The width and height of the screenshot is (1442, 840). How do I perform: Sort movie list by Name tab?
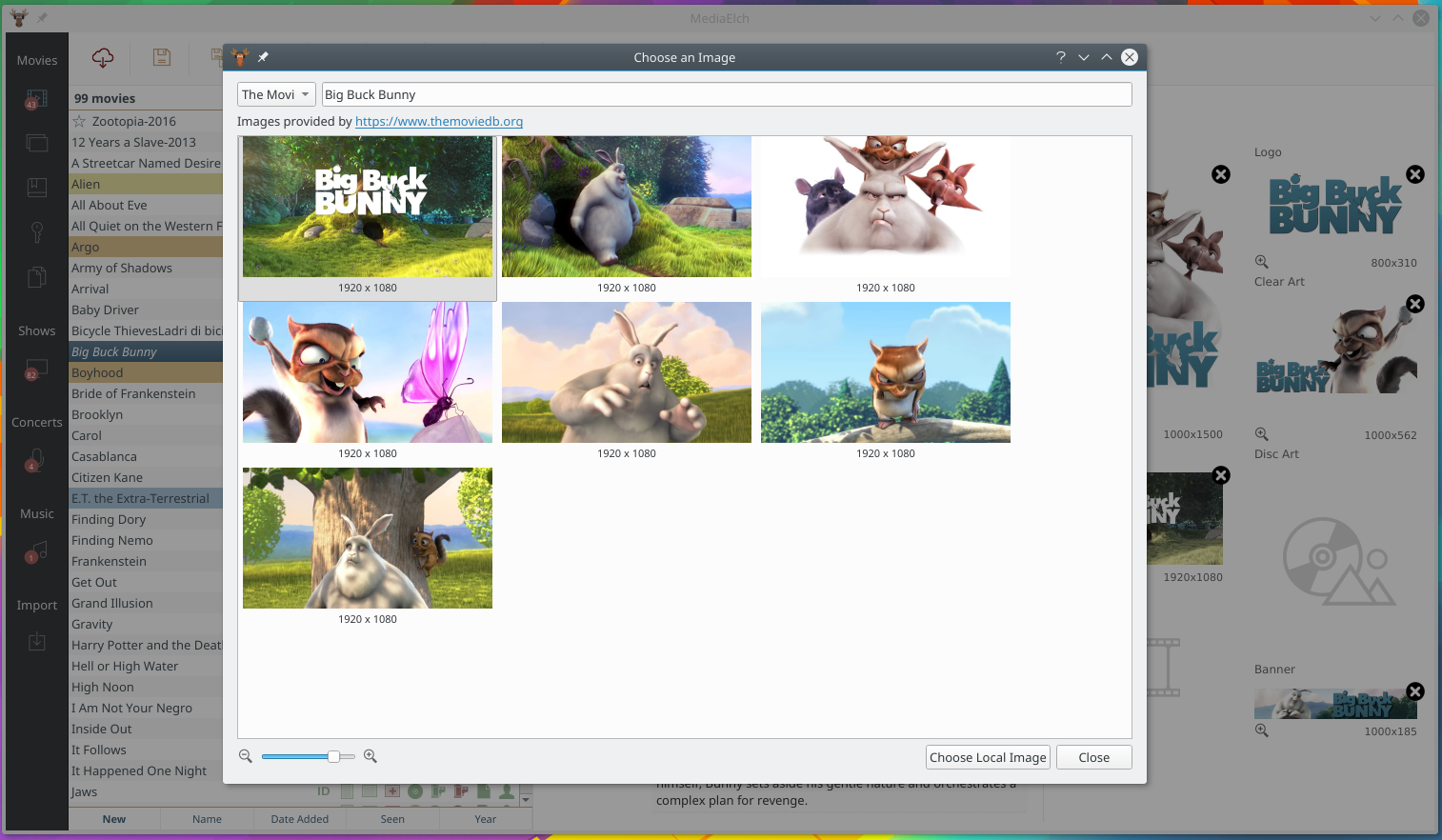tap(207, 819)
